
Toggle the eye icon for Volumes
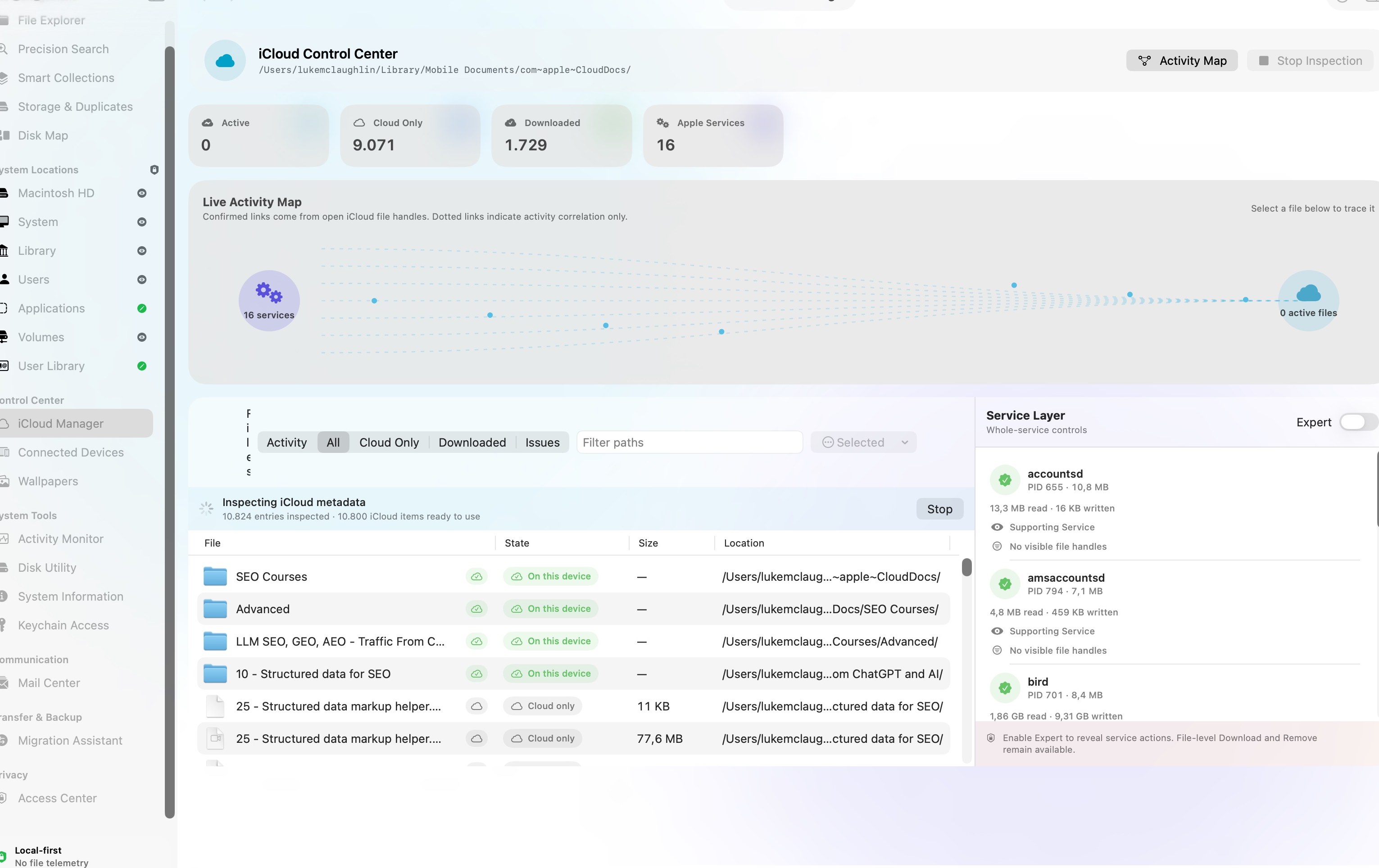142,337
